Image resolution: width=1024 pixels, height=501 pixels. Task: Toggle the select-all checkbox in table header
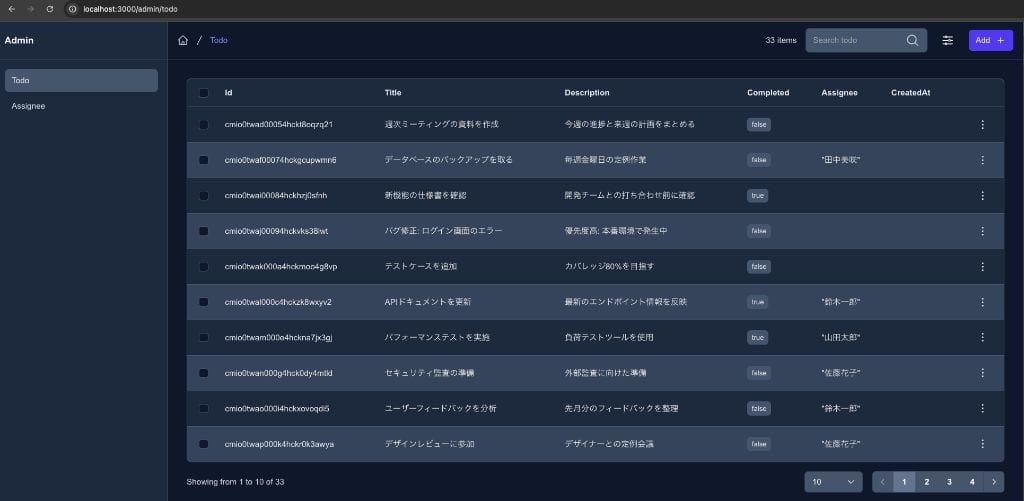pos(204,93)
